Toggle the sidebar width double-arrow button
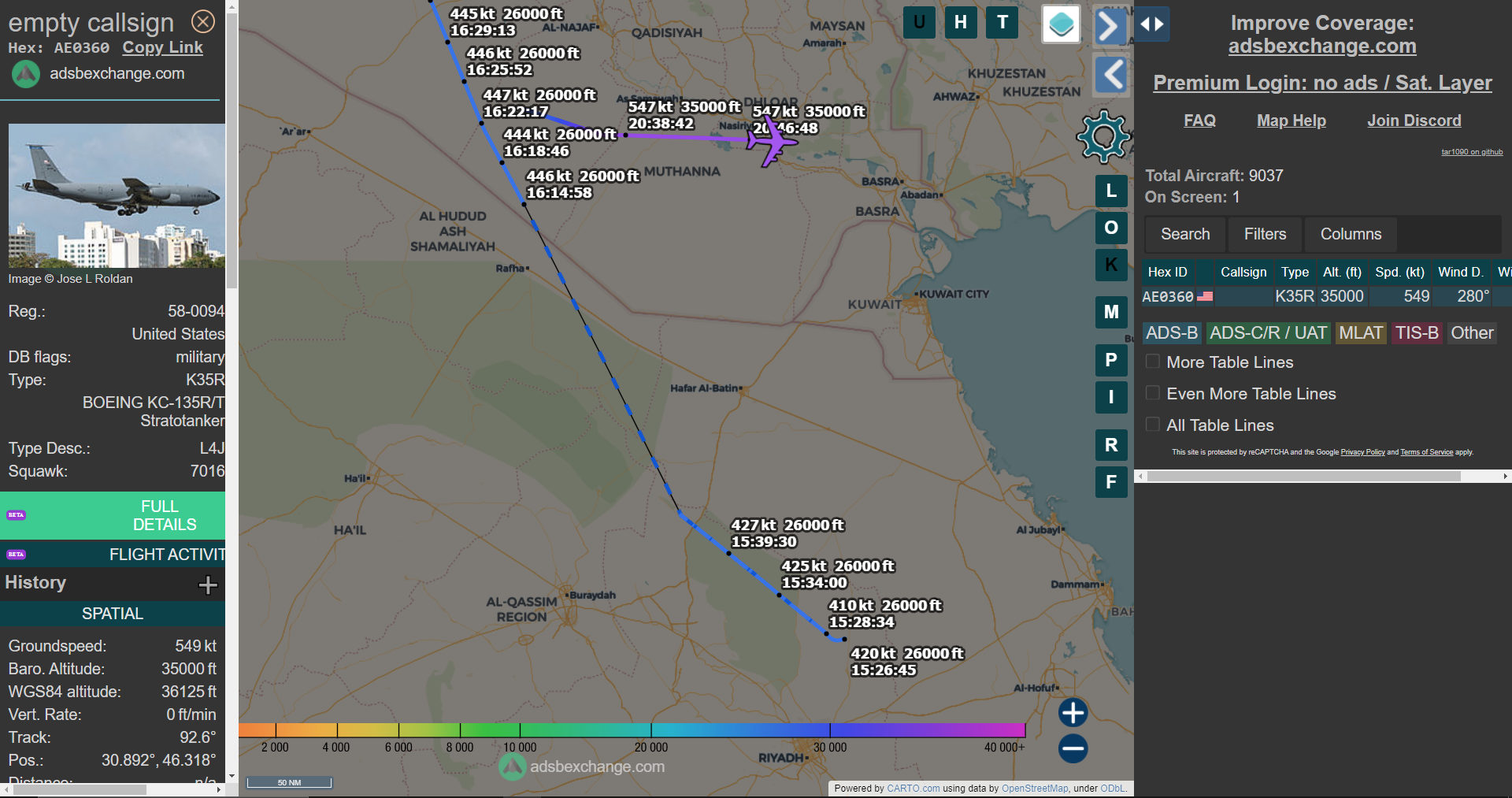 point(1152,24)
